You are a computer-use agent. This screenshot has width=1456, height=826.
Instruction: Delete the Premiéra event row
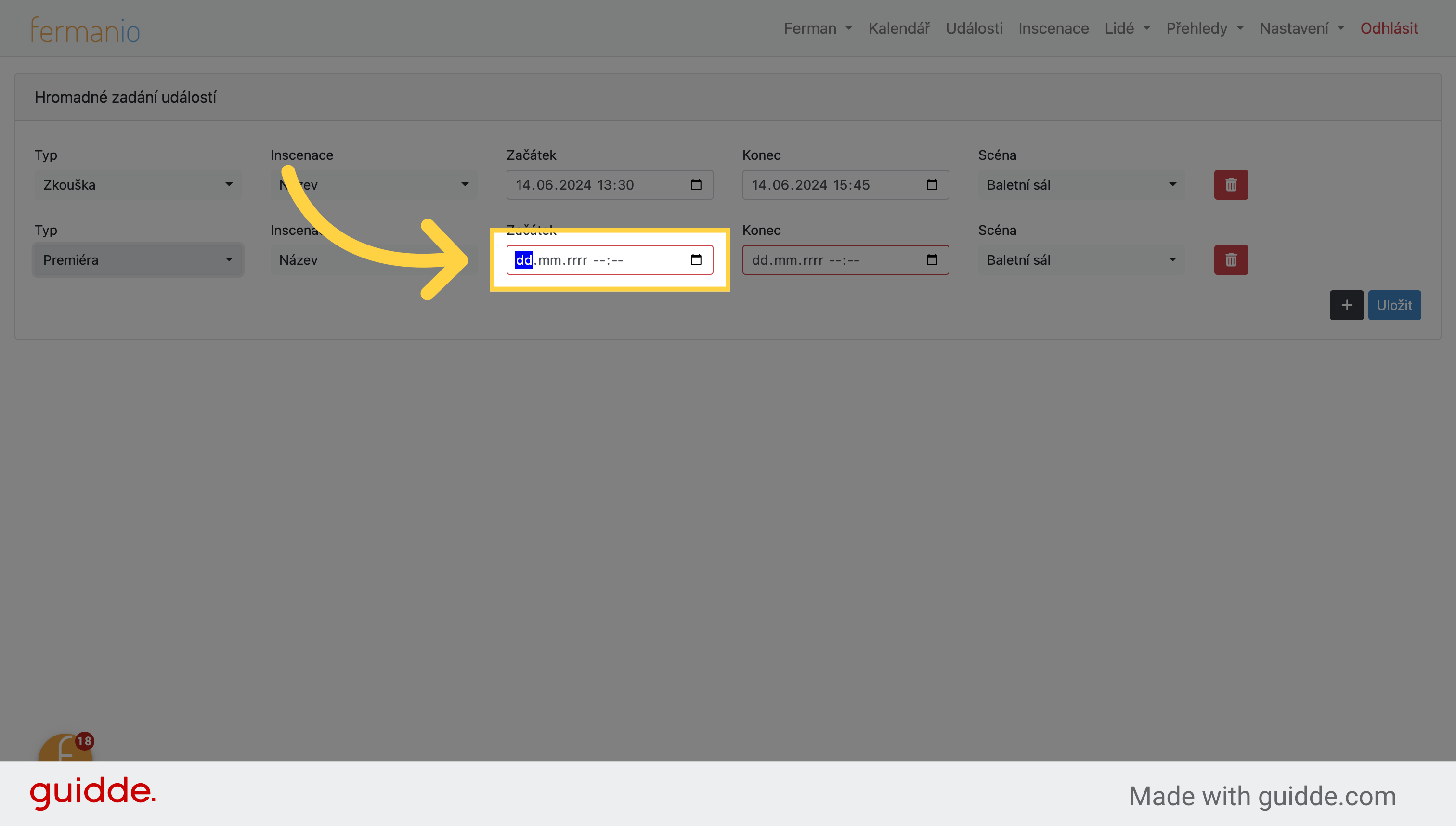1231,260
